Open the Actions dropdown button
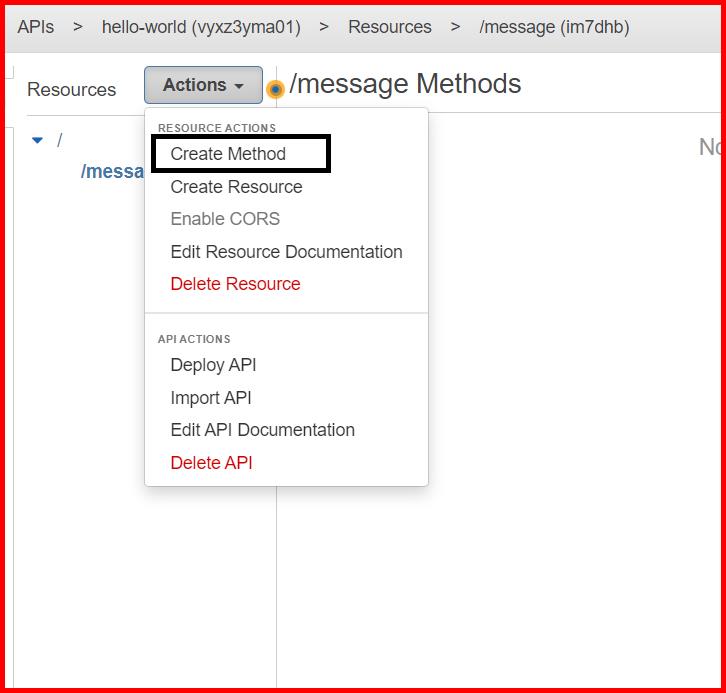 203,85
